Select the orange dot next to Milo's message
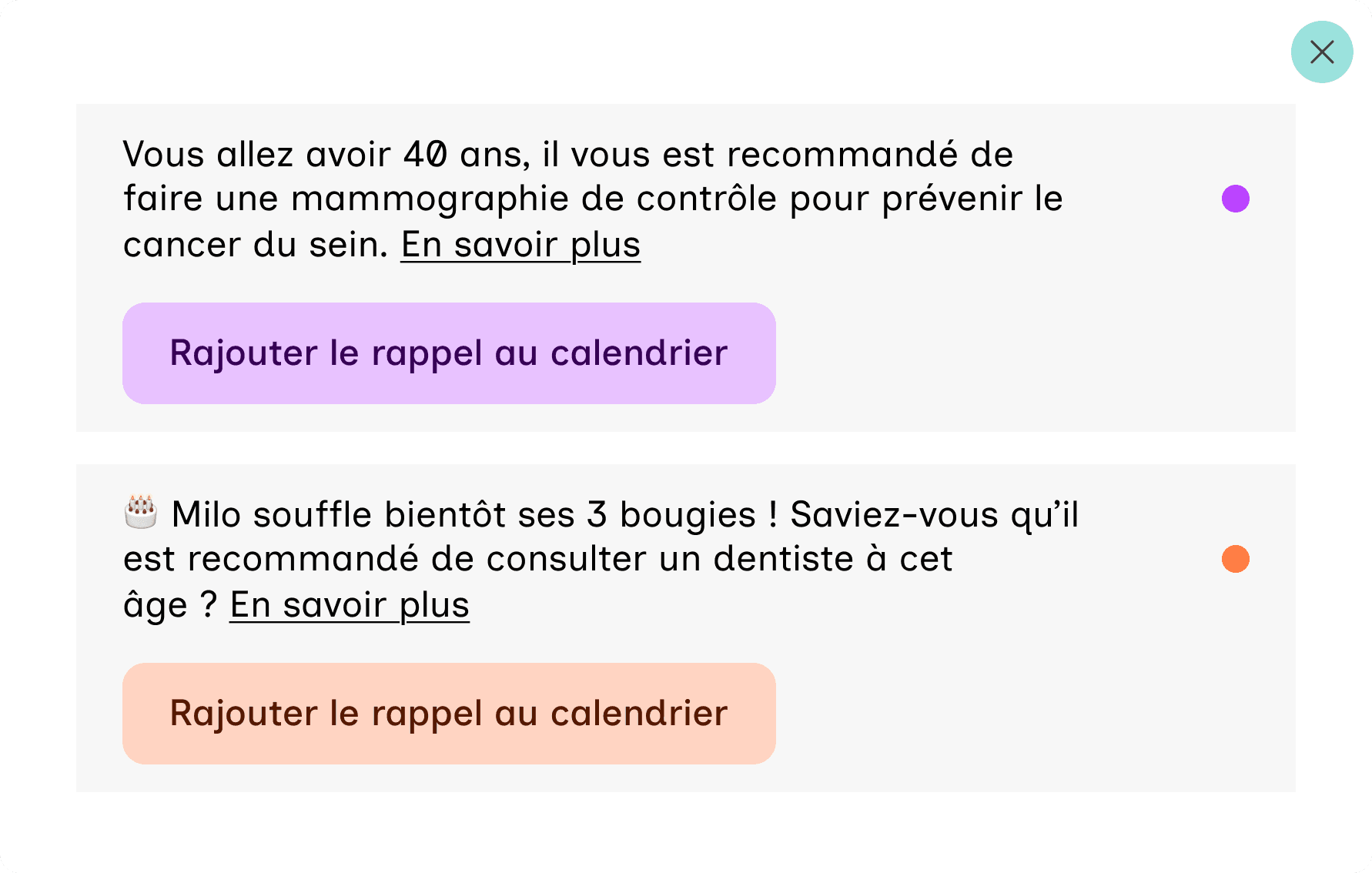1372x873 pixels. 1236,560
